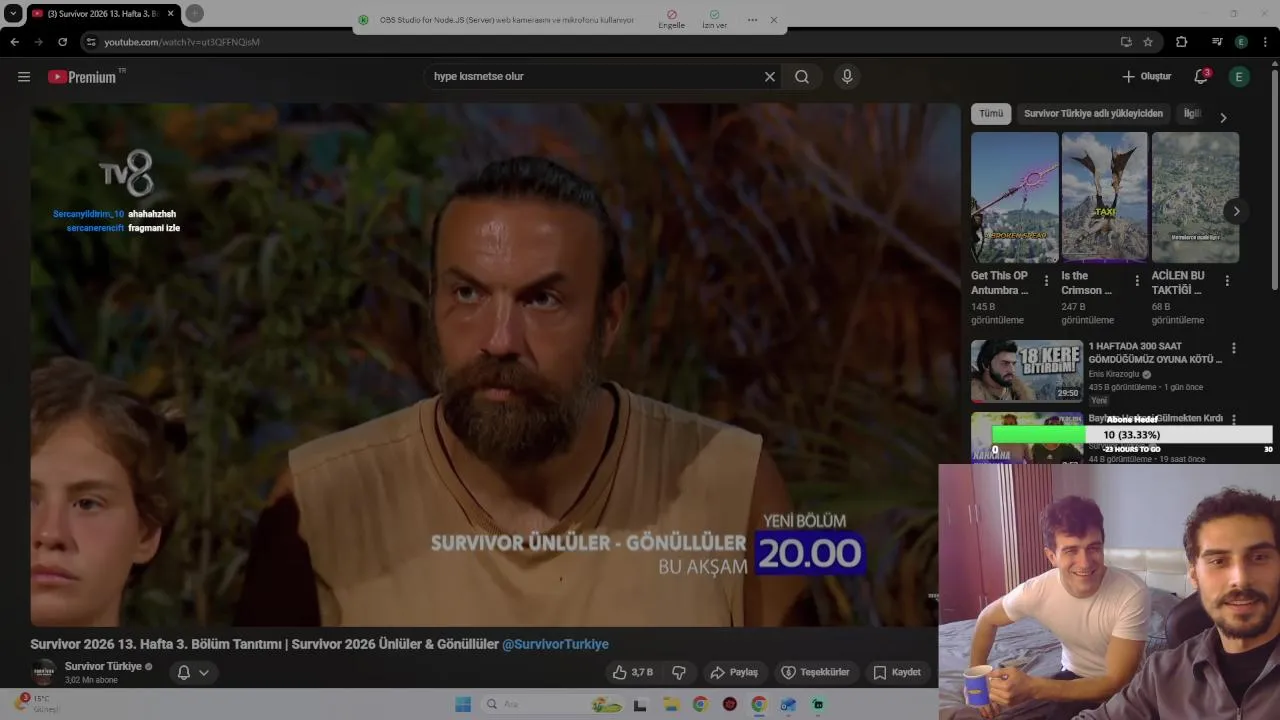Open the YouTube hamburger guide menu
This screenshot has height=720, width=1280.
[x=24, y=77]
